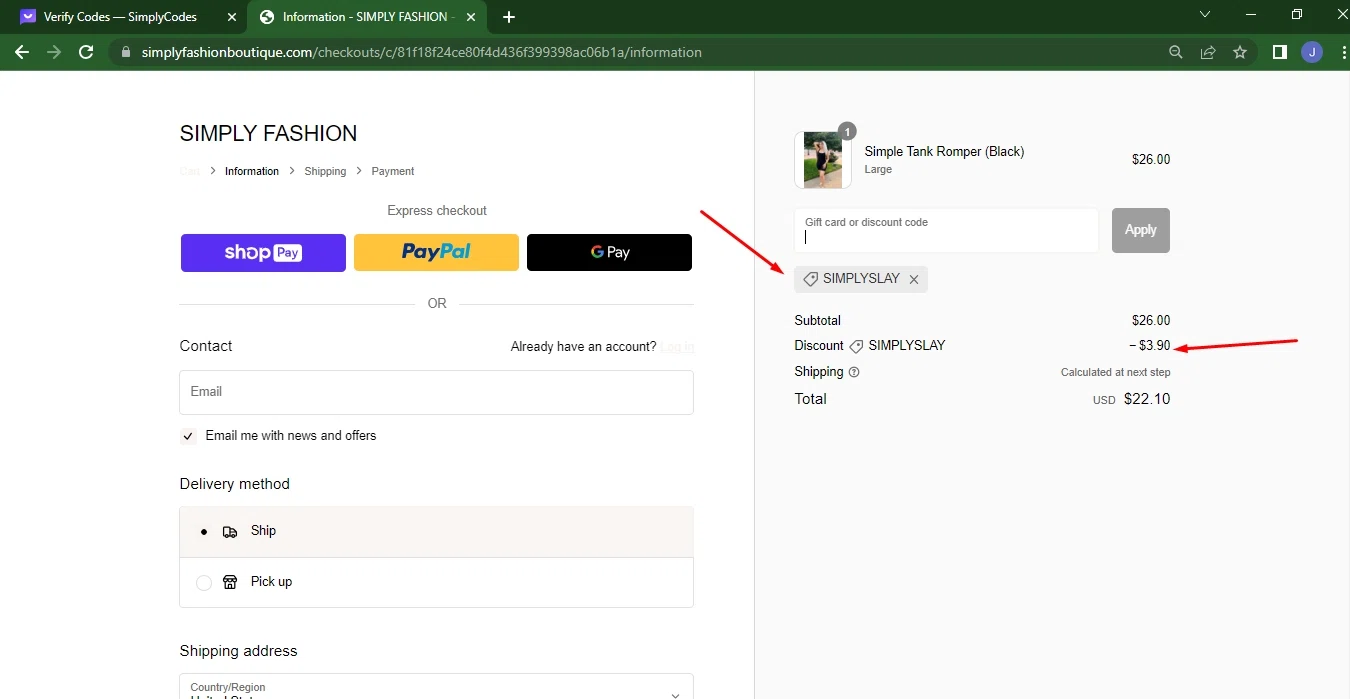Open a new browser tab
Screen dimensions: 1350x699
point(509,17)
